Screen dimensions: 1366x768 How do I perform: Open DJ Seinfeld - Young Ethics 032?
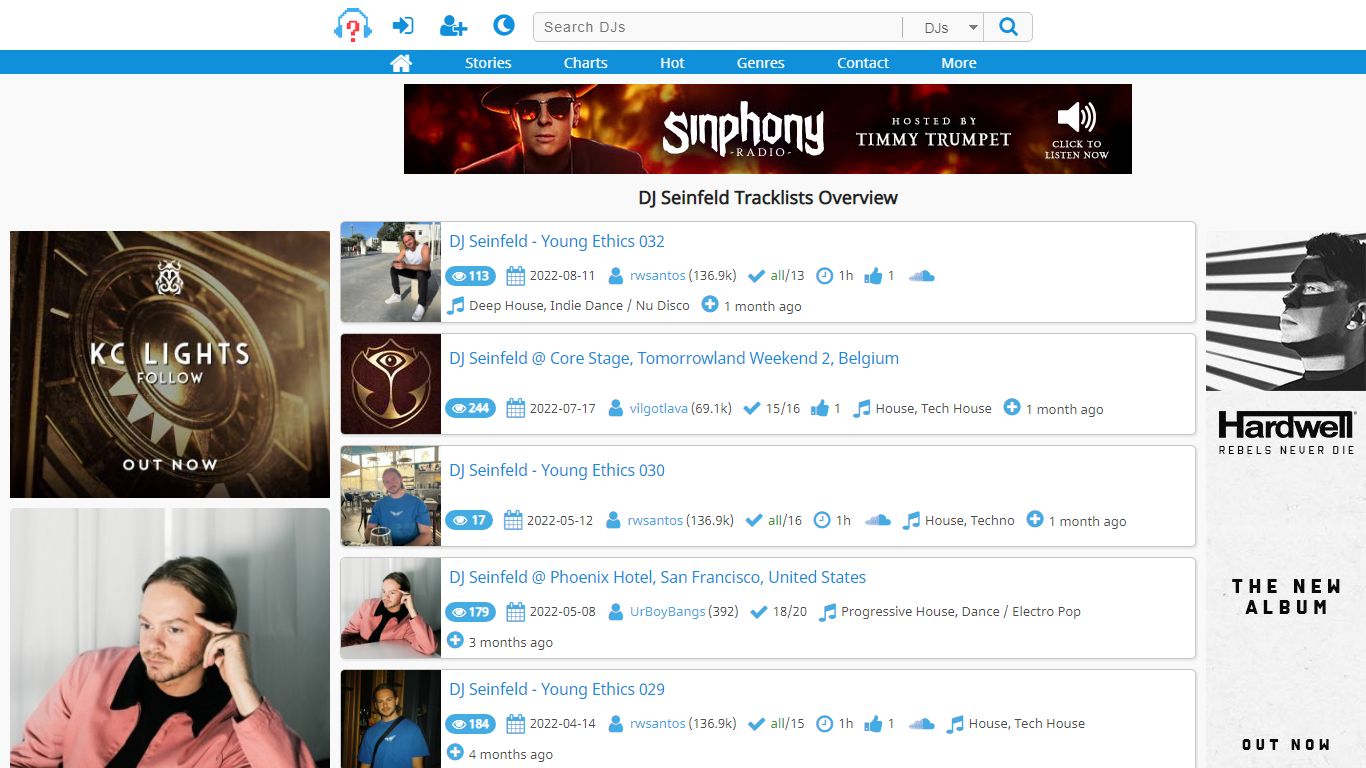click(557, 241)
